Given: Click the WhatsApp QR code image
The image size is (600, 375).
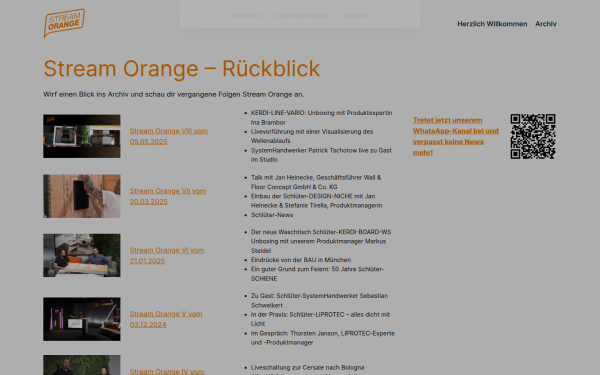Looking at the screenshot, I should click(x=533, y=136).
